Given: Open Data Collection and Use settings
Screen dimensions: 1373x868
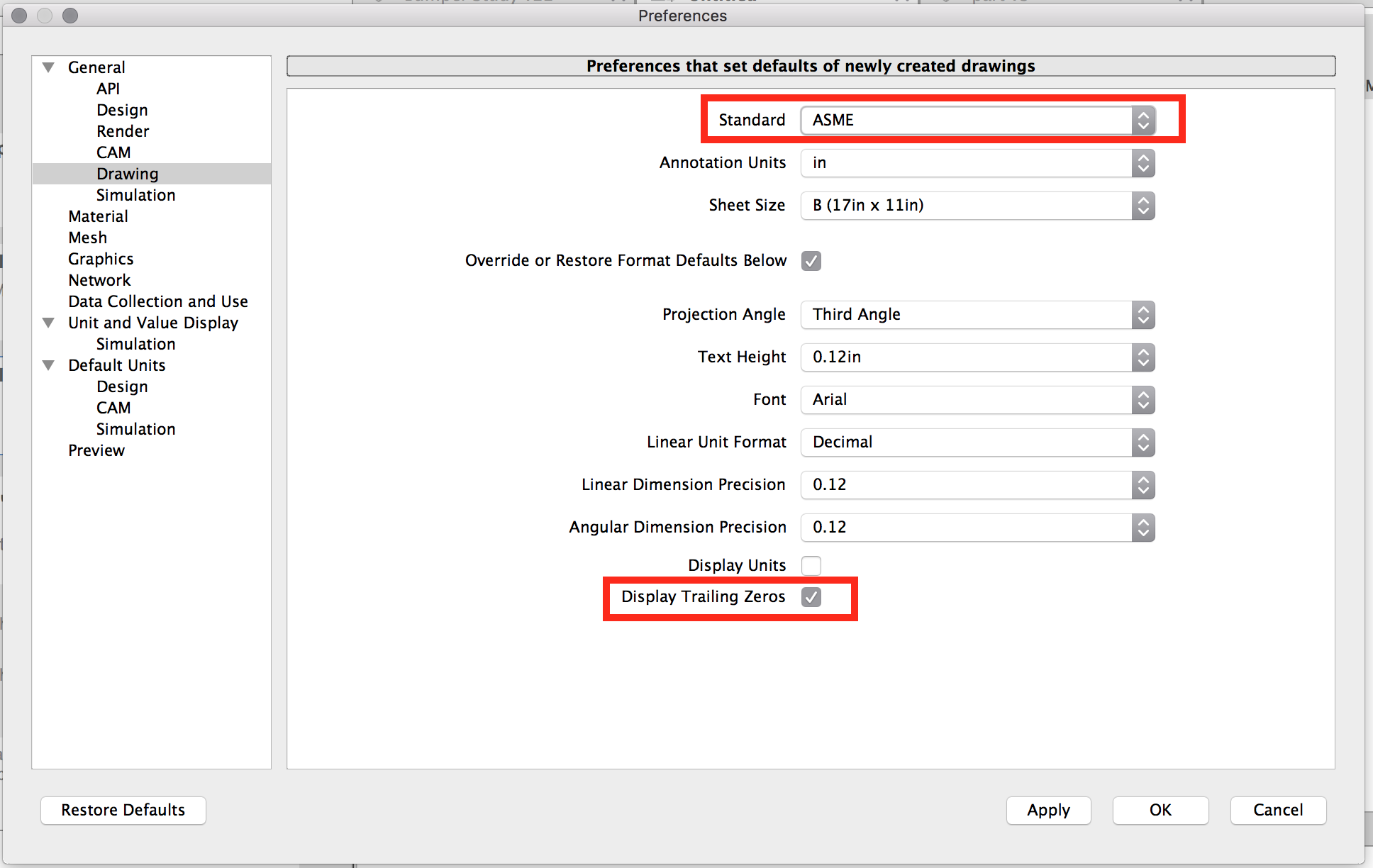Looking at the screenshot, I should point(157,301).
